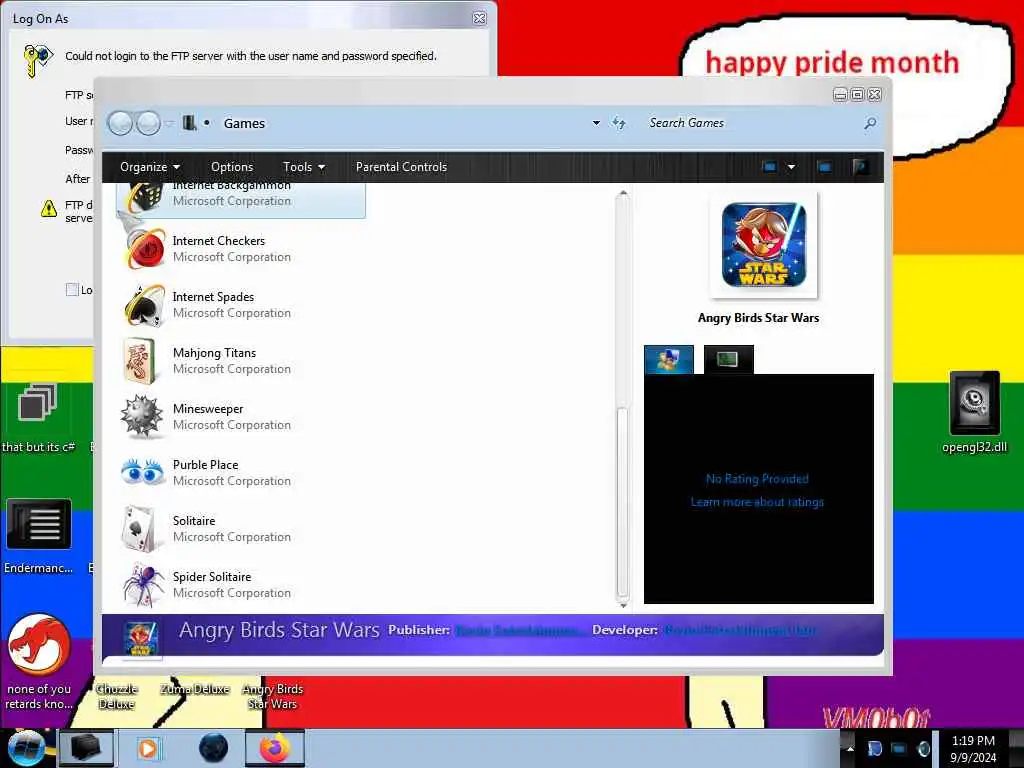Select the Minesweeper list entry text
The height and width of the screenshot is (768, 1024).
pyautogui.click(x=208, y=409)
